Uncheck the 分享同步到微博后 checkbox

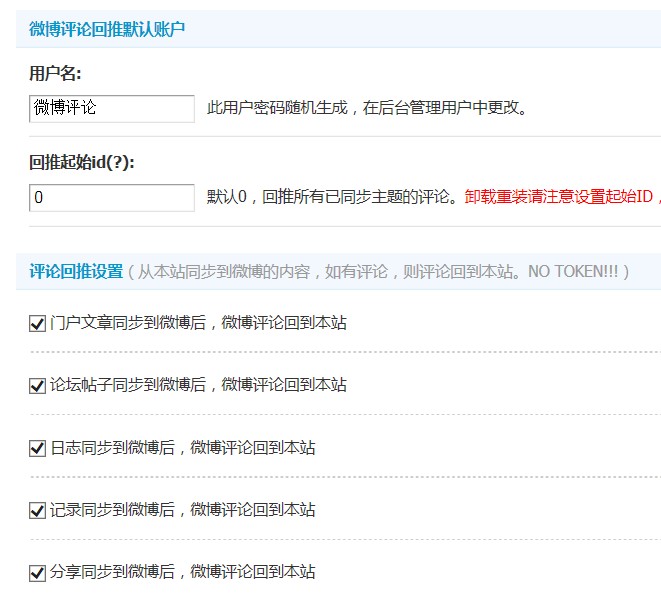click(x=38, y=573)
